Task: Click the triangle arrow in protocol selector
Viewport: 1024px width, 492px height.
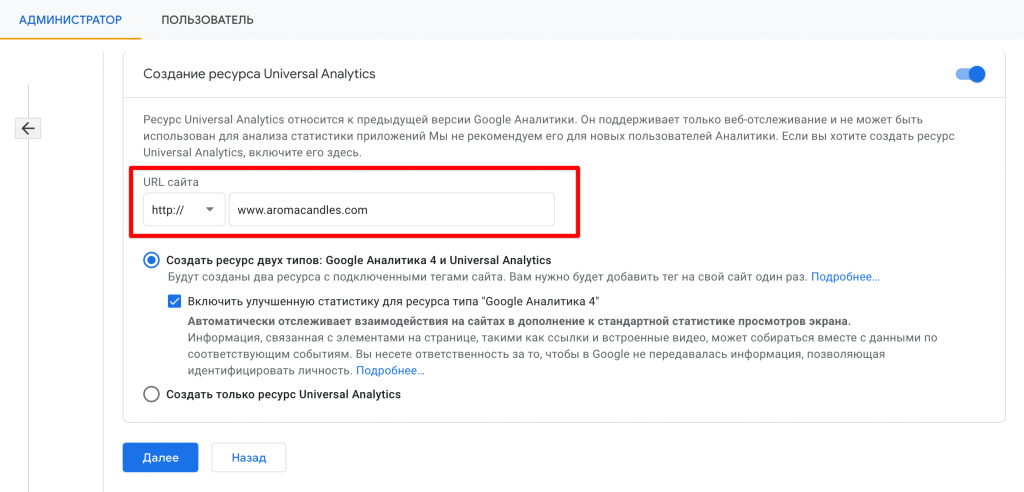Action: tap(209, 210)
